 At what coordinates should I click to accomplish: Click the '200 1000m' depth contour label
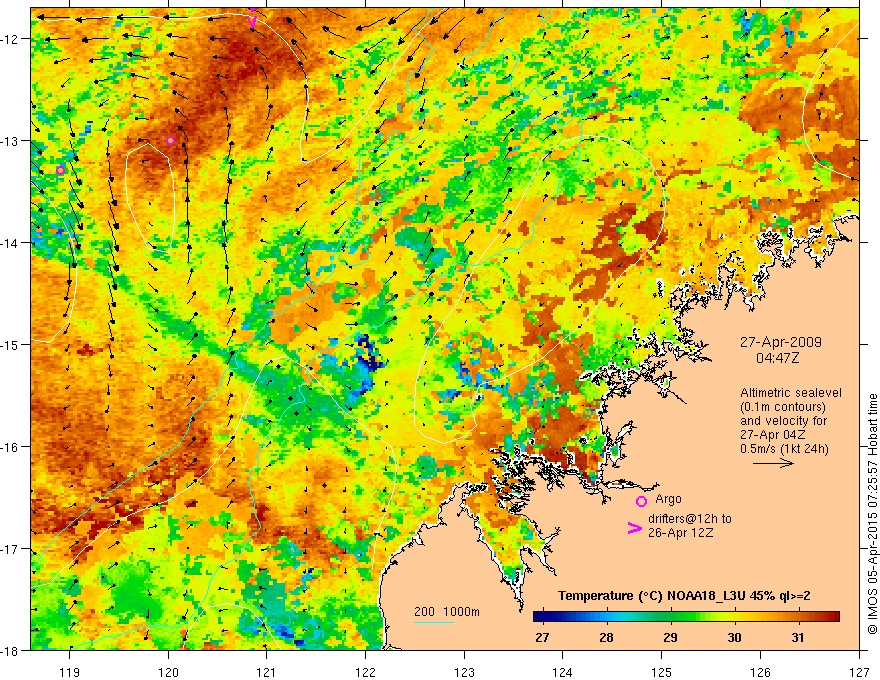tap(447, 612)
